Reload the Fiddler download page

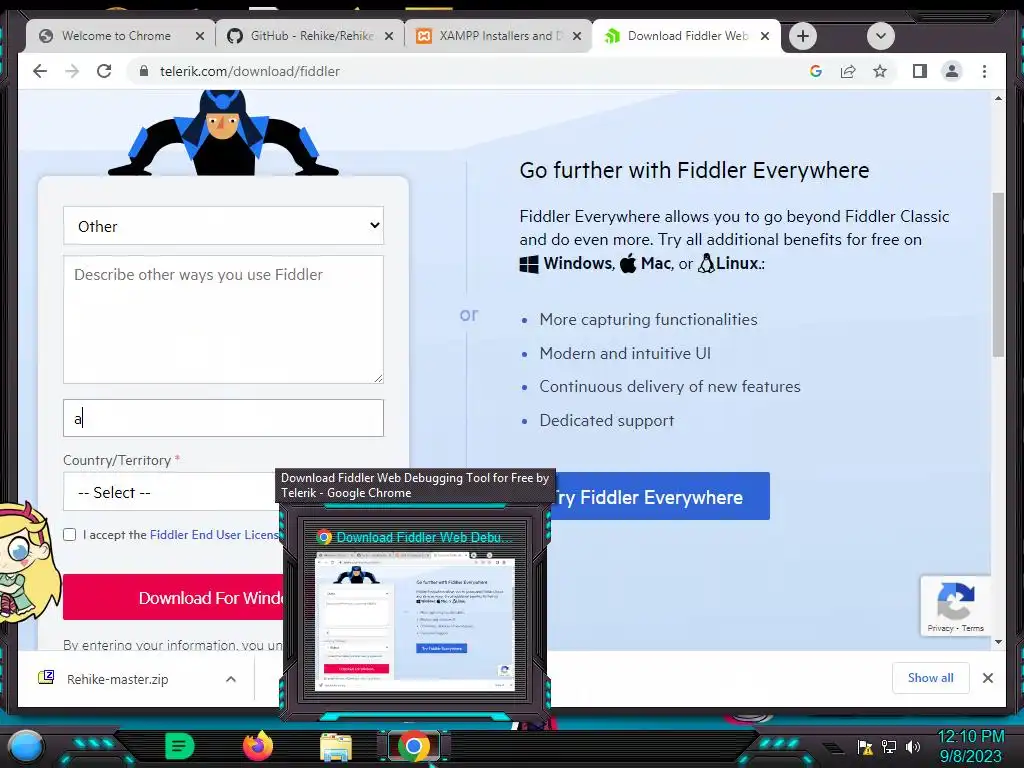pyautogui.click(x=104, y=71)
